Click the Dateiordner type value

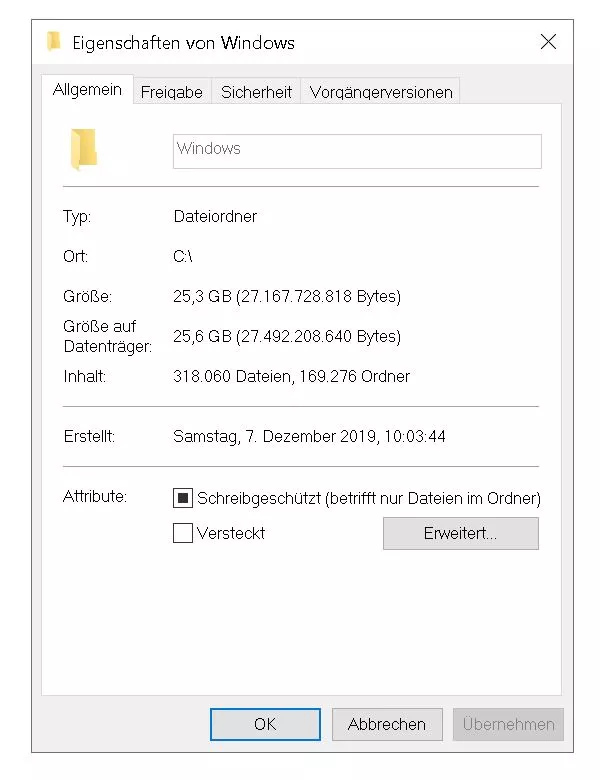[215, 216]
